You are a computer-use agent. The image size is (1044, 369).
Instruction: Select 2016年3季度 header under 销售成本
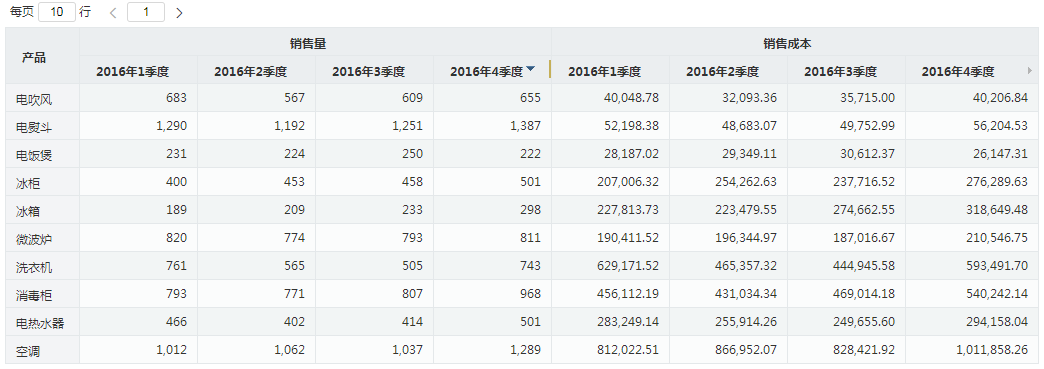(840, 72)
